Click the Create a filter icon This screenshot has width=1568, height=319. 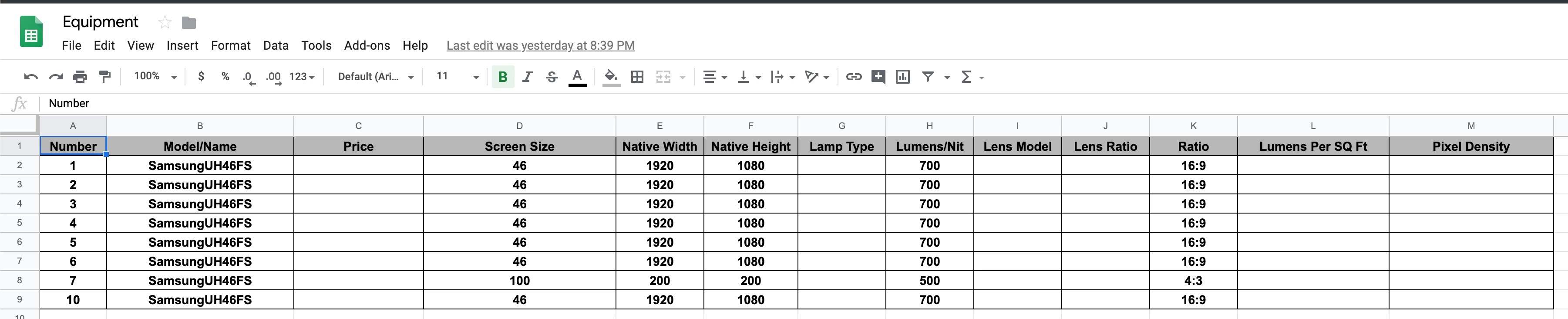tap(928, 77)
